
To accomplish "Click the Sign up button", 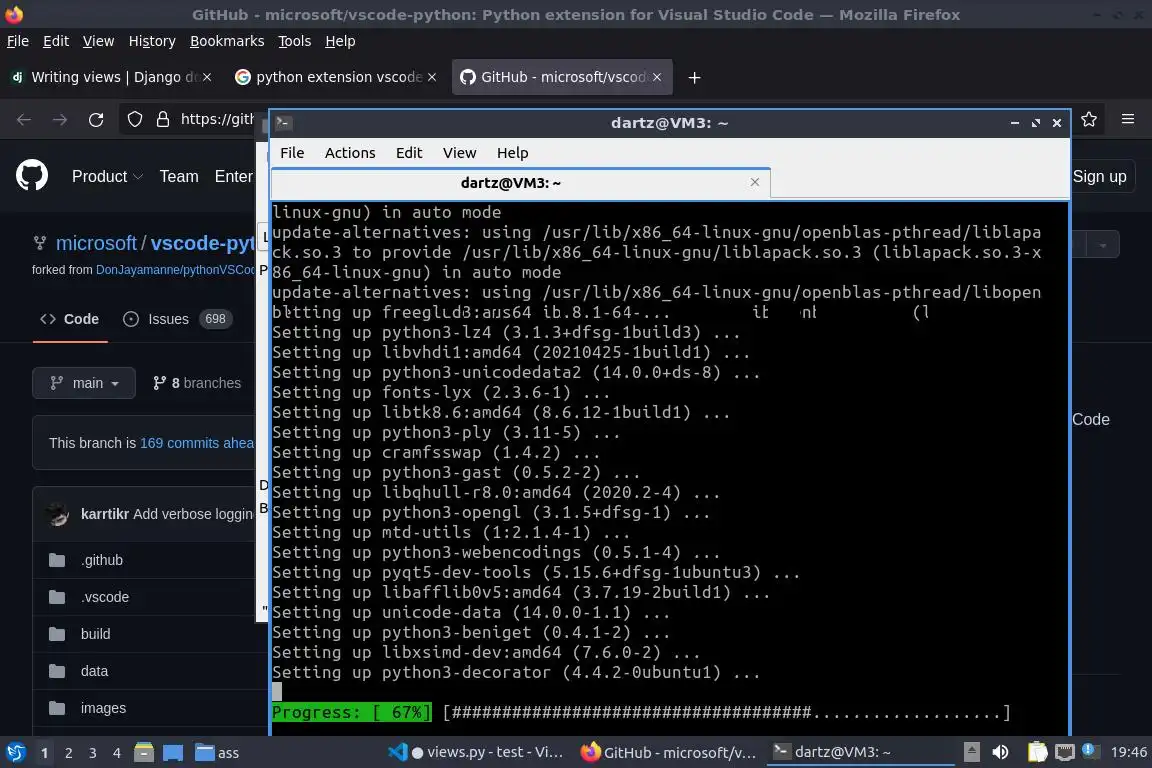I will [x=1099, y=176].
